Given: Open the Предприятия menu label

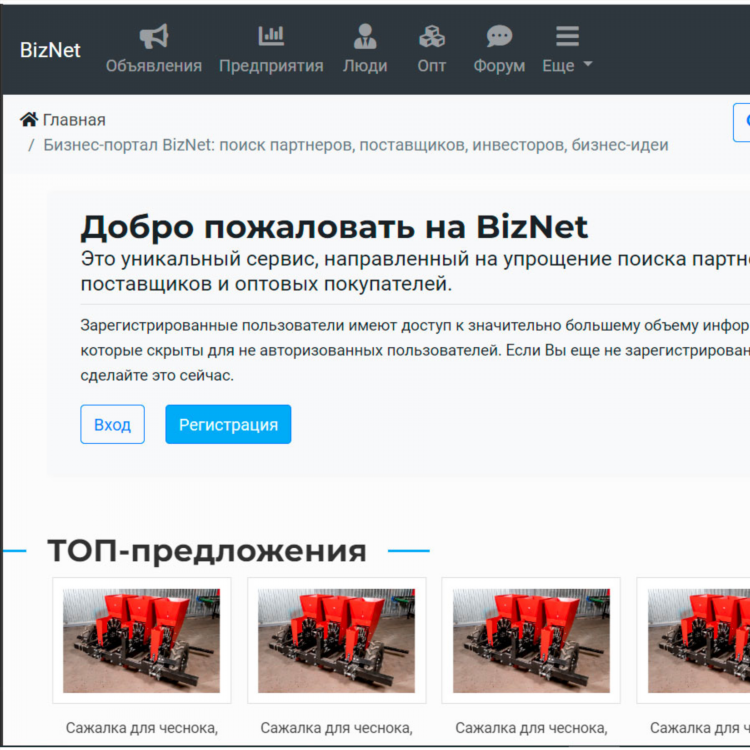Looking at the screenshot, I should [x=271, y=66].
